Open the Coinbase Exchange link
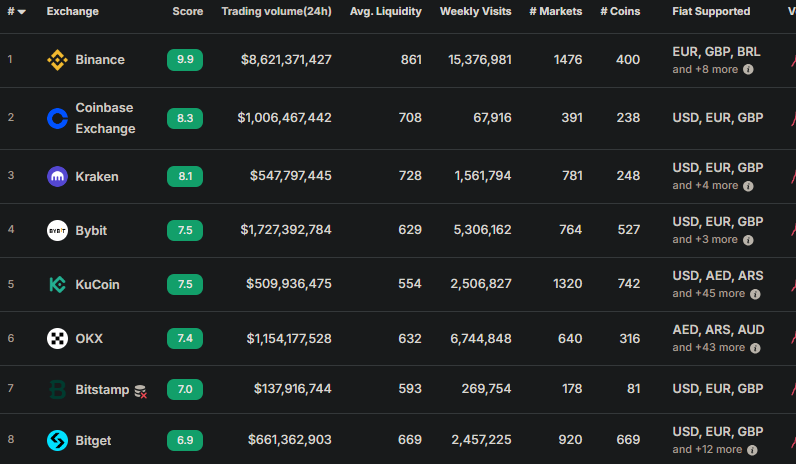Viewport: 796px width, 464px height. coord(105,118)
